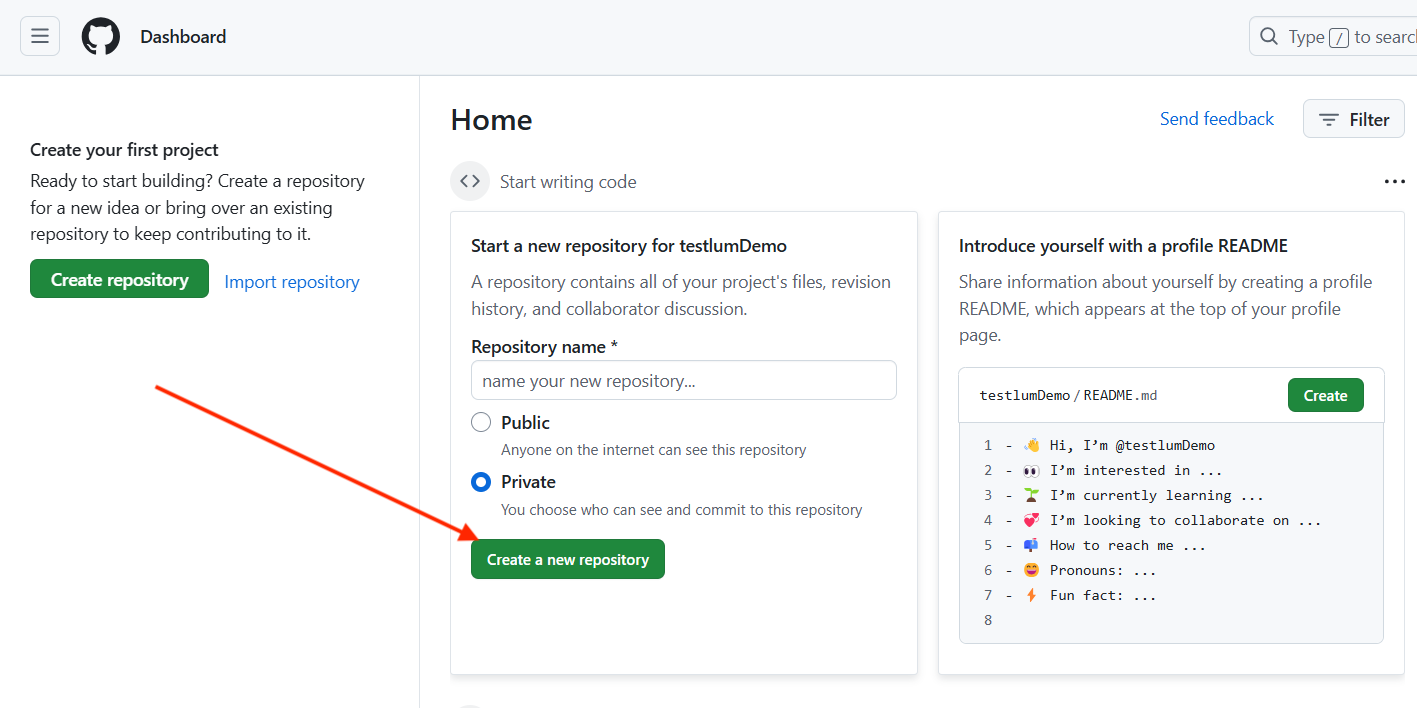The height and width of the screenshot is (708, 1417).
Task: Click the line "How to reach me ..."
Action: pyautogui.click(x=1128, y=545)
